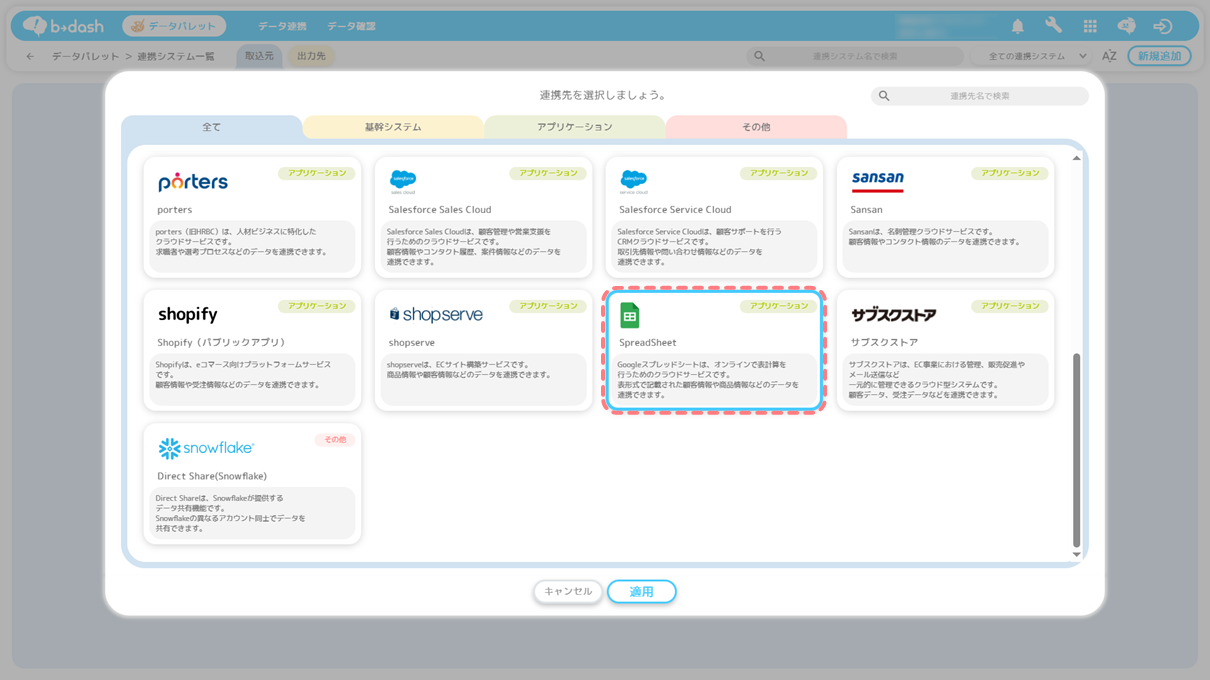Screen dimensions: 1210x680
Task: Open the wrench settings icon
Action: point(1053,26)
